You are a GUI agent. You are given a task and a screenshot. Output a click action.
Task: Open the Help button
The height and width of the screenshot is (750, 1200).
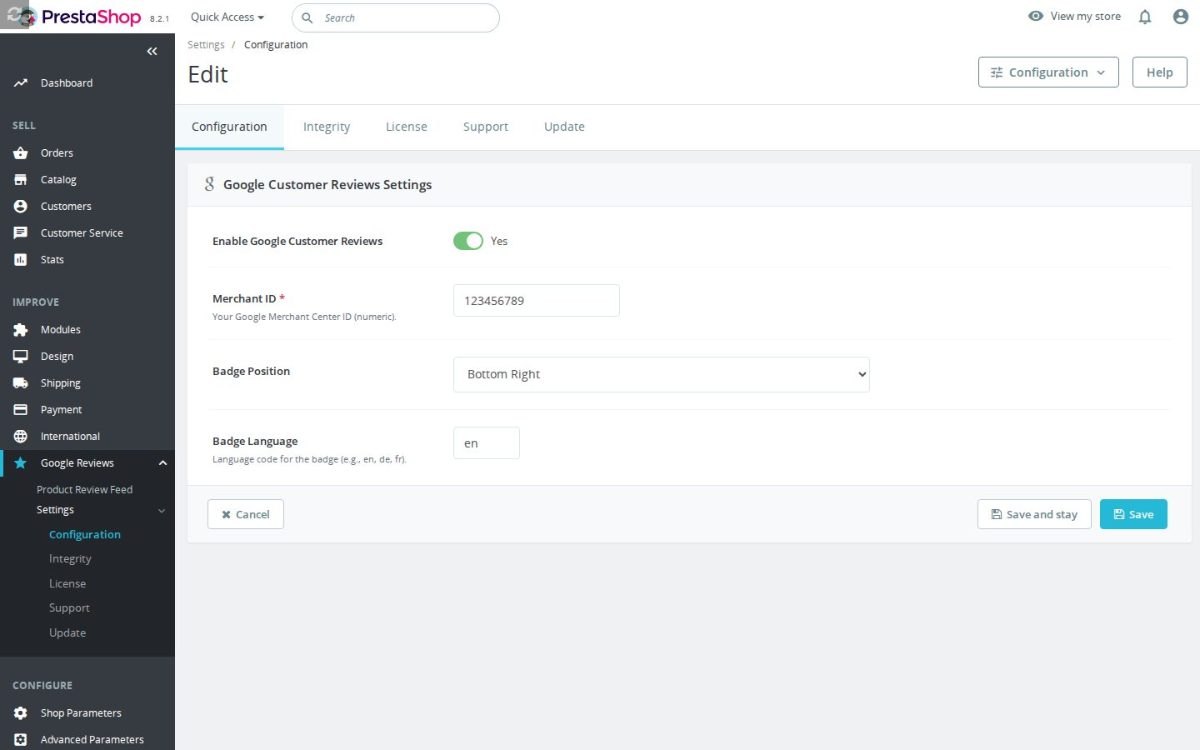(x=1160, y=72)
